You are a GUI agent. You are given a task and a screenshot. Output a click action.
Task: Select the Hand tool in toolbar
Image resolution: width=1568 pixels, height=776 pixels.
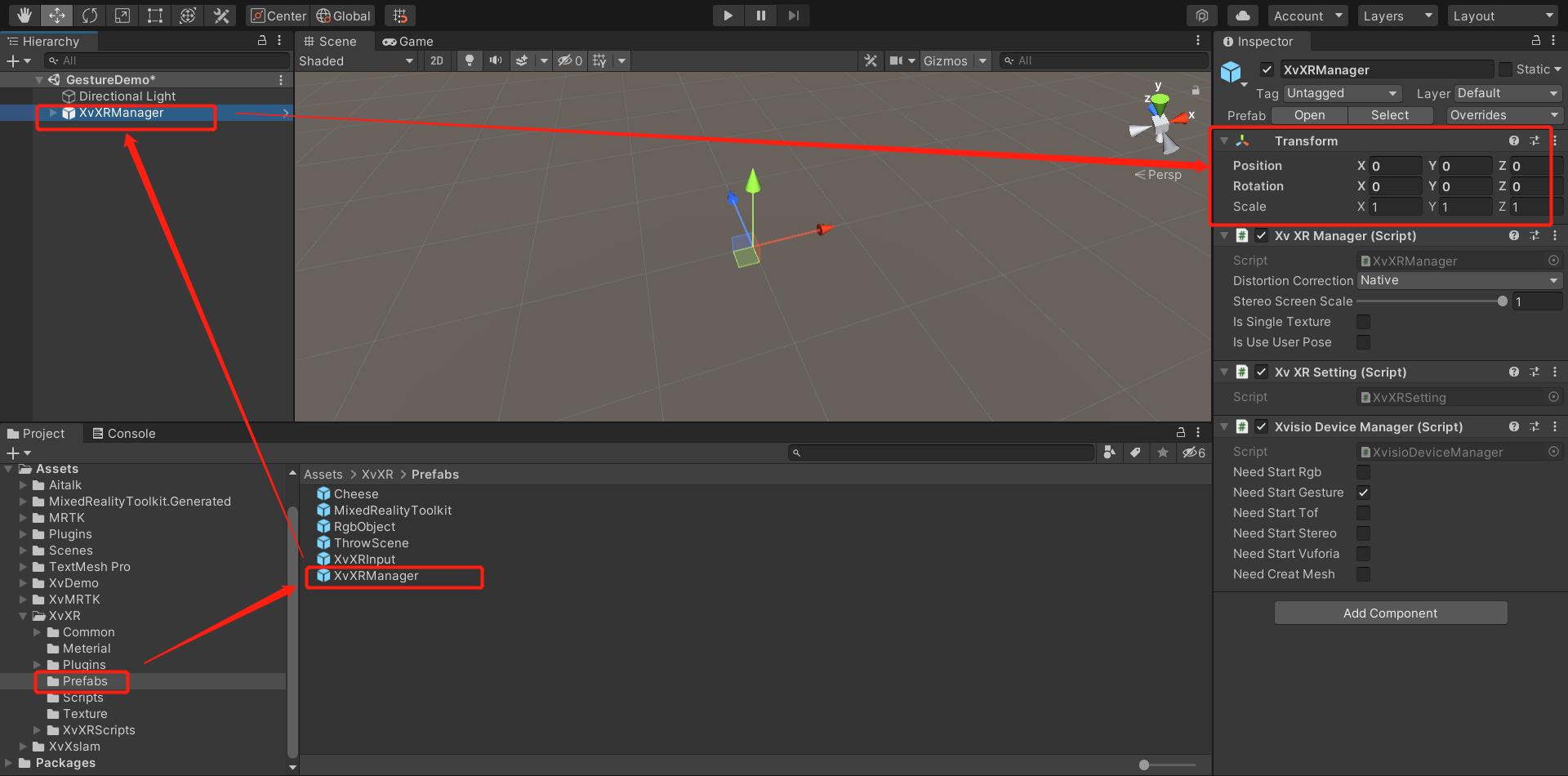click(24, 16)
